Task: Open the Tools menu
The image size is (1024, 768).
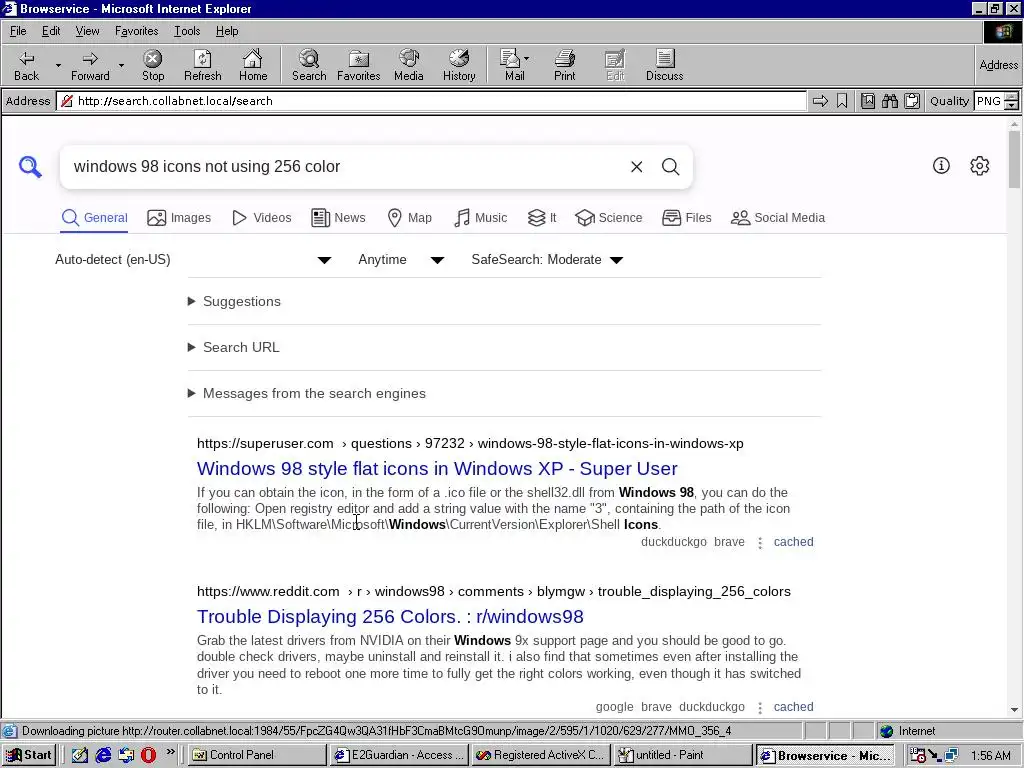Action: (187, 31)
